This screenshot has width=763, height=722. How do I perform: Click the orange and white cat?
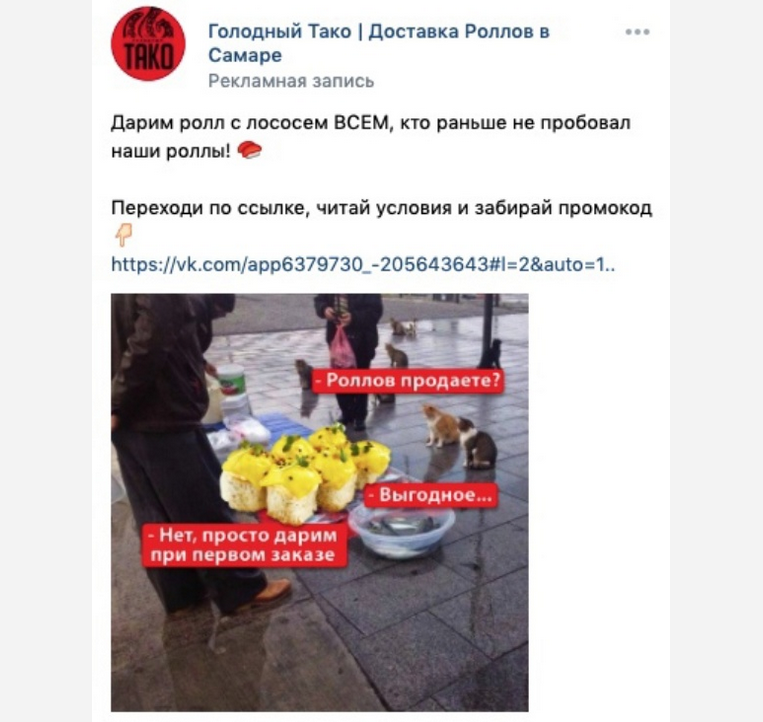[440, 425]
